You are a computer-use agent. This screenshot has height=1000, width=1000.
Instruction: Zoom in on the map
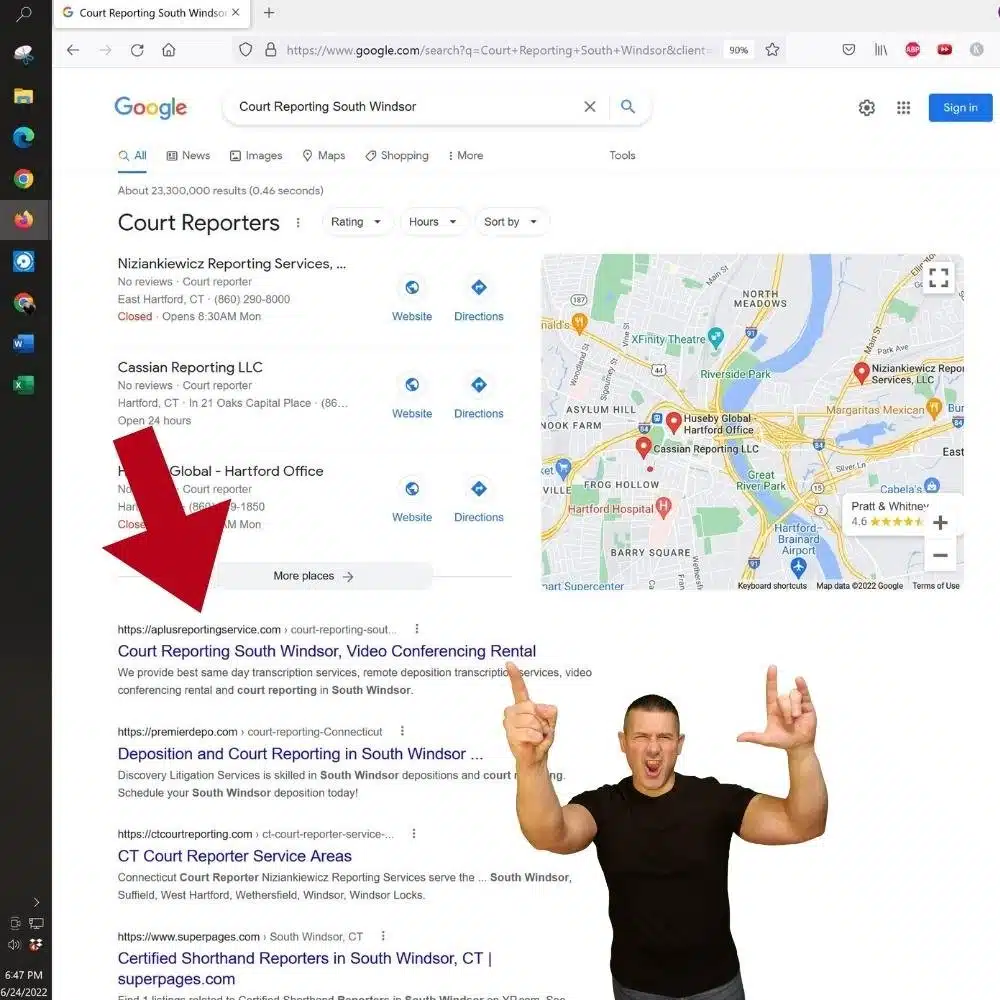[x=940, y=523]
